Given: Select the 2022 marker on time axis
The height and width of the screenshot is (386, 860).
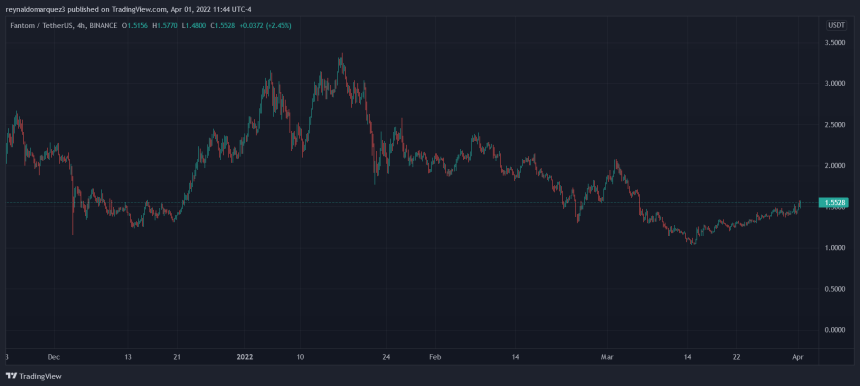Looking at the screenshot, I should [244, 357].
